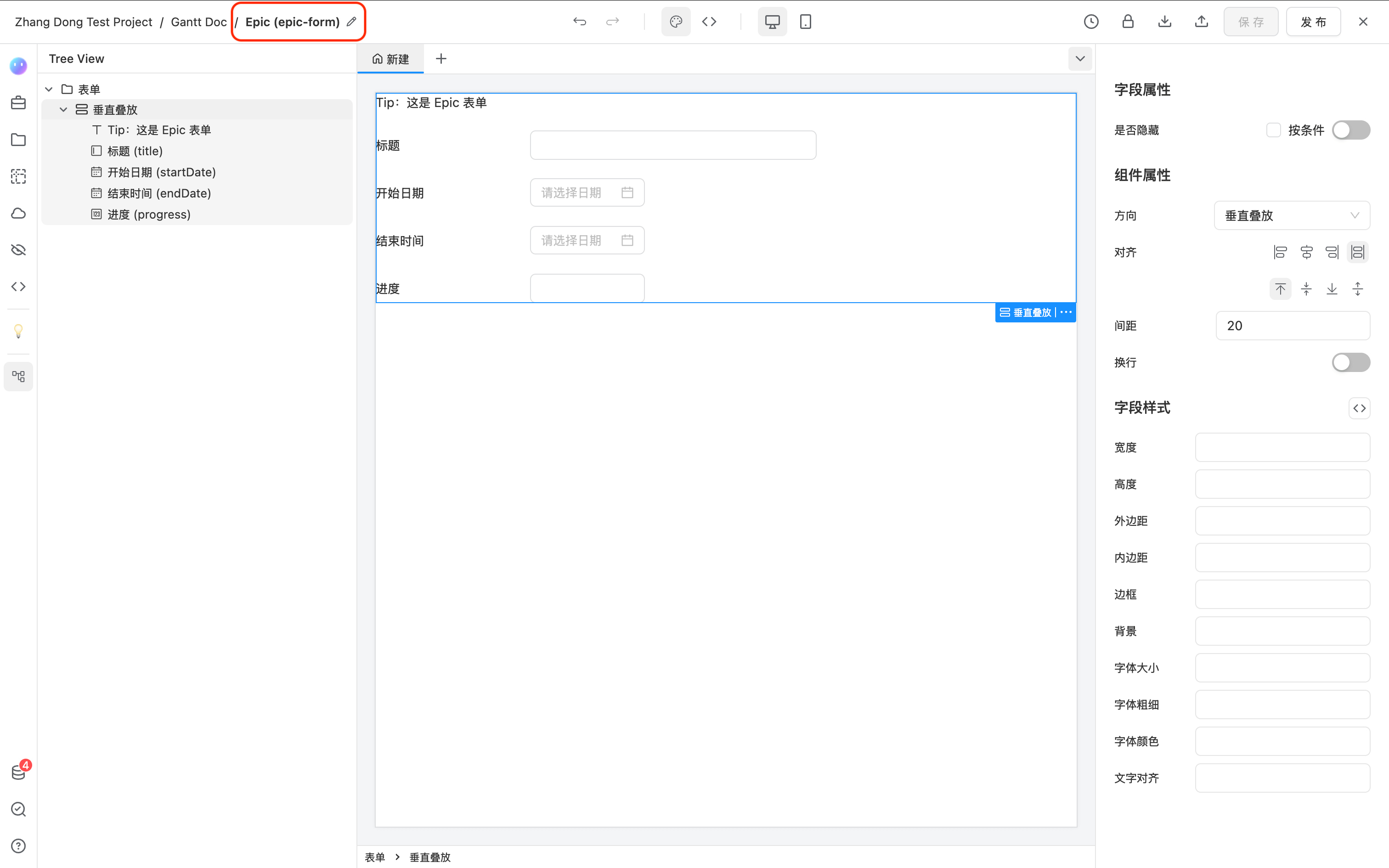Go to Zhang Dong Test Project breadcrumb

click(83, 22)
